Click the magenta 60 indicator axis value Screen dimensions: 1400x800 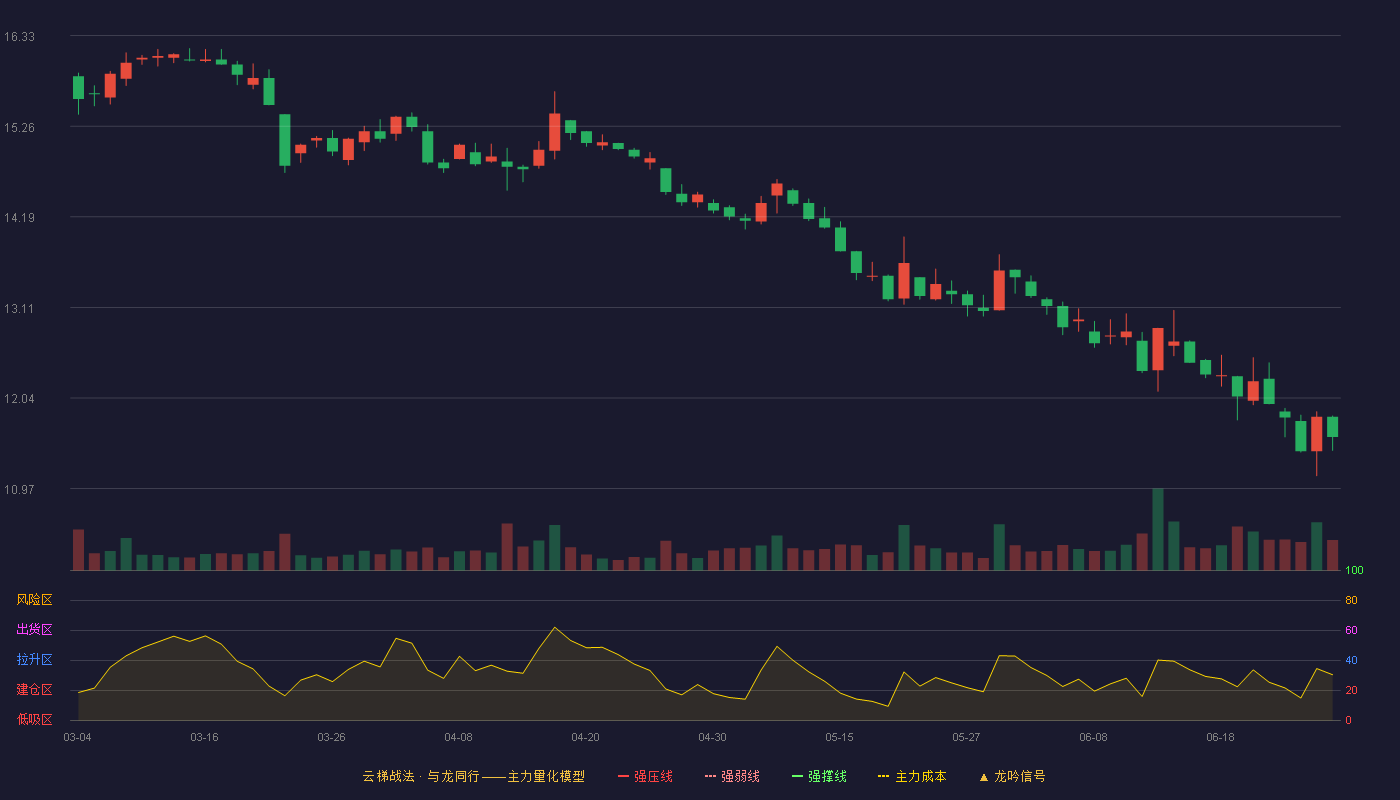(1351, 630)
